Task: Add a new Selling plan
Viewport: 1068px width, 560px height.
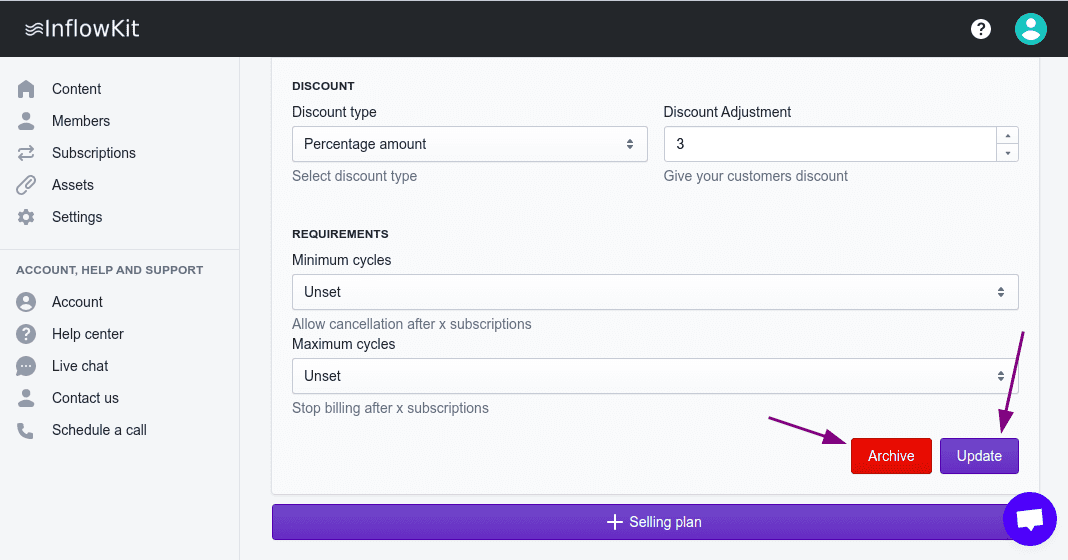Action: pos(655,522)
